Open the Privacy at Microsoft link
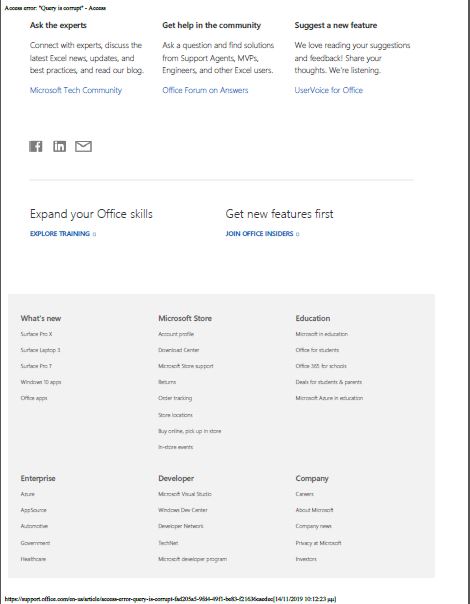The image size is (470, 604). coord(318,543)
